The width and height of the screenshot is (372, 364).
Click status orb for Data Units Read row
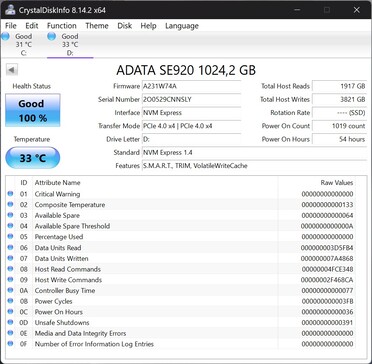(x=10, y=247)
